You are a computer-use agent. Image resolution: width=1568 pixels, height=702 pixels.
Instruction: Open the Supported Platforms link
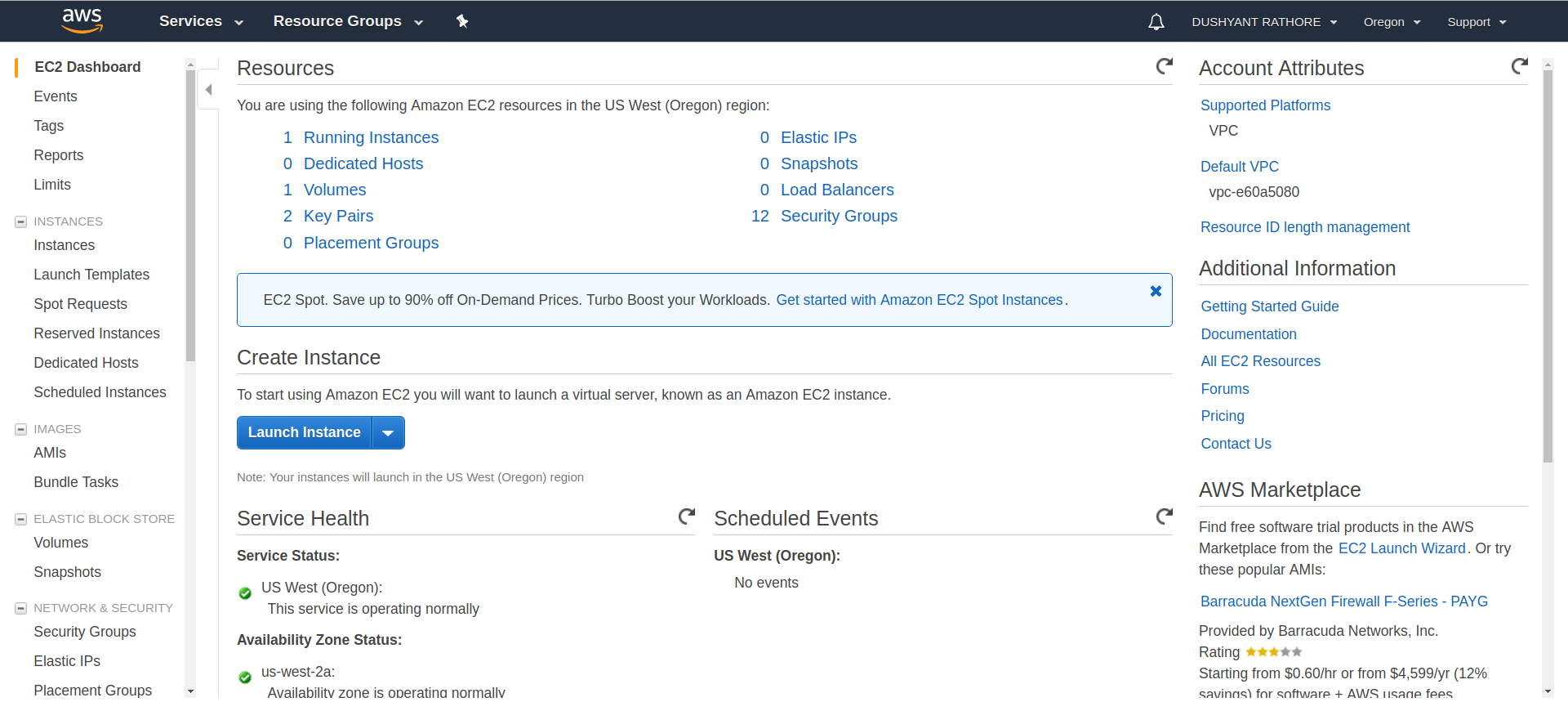[1266, 105]
